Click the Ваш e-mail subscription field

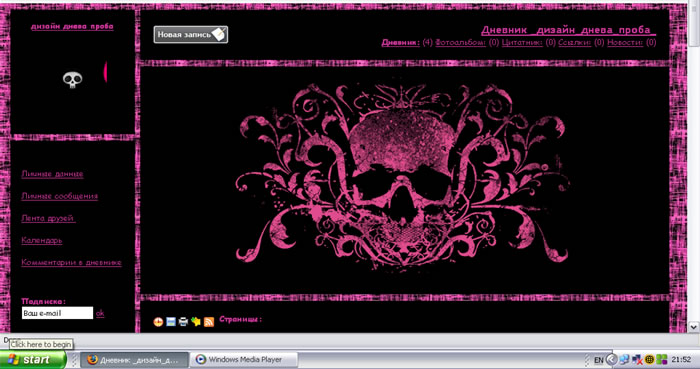[57, 313]
